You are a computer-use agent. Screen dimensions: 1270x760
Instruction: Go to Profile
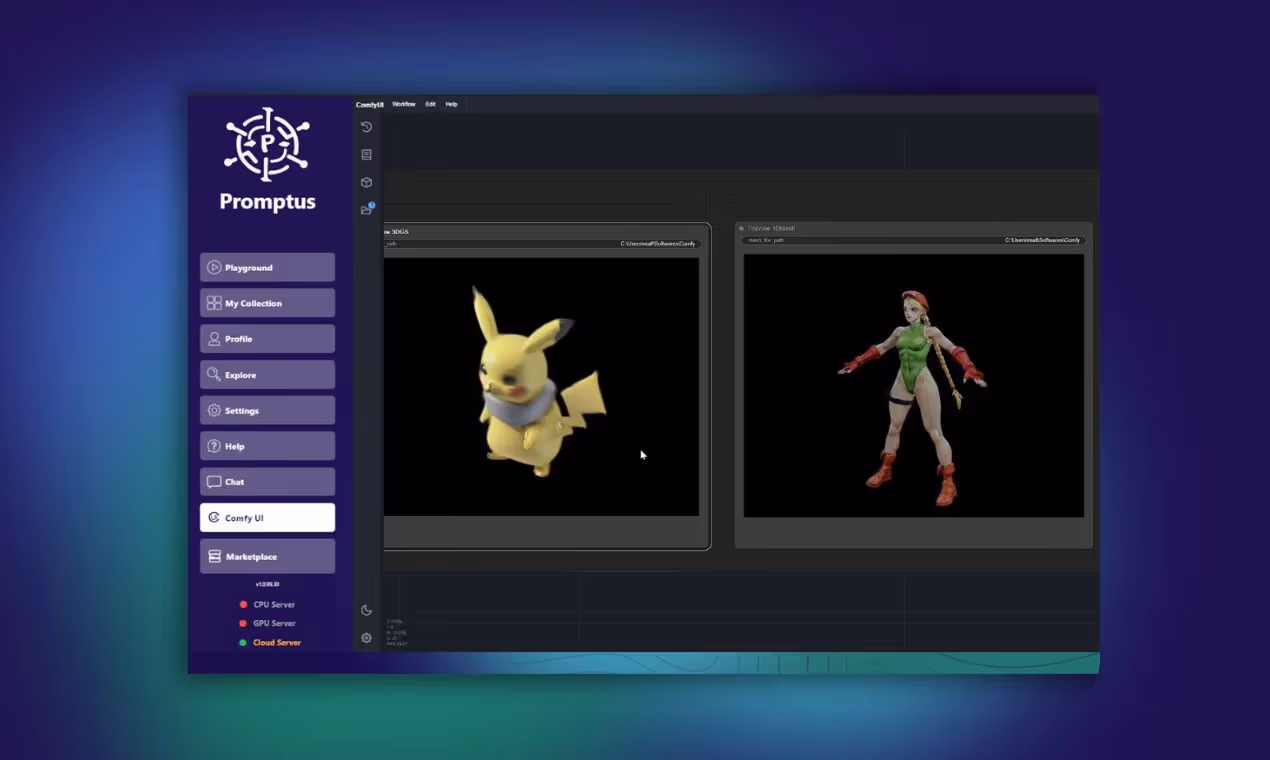coord(267,339)
